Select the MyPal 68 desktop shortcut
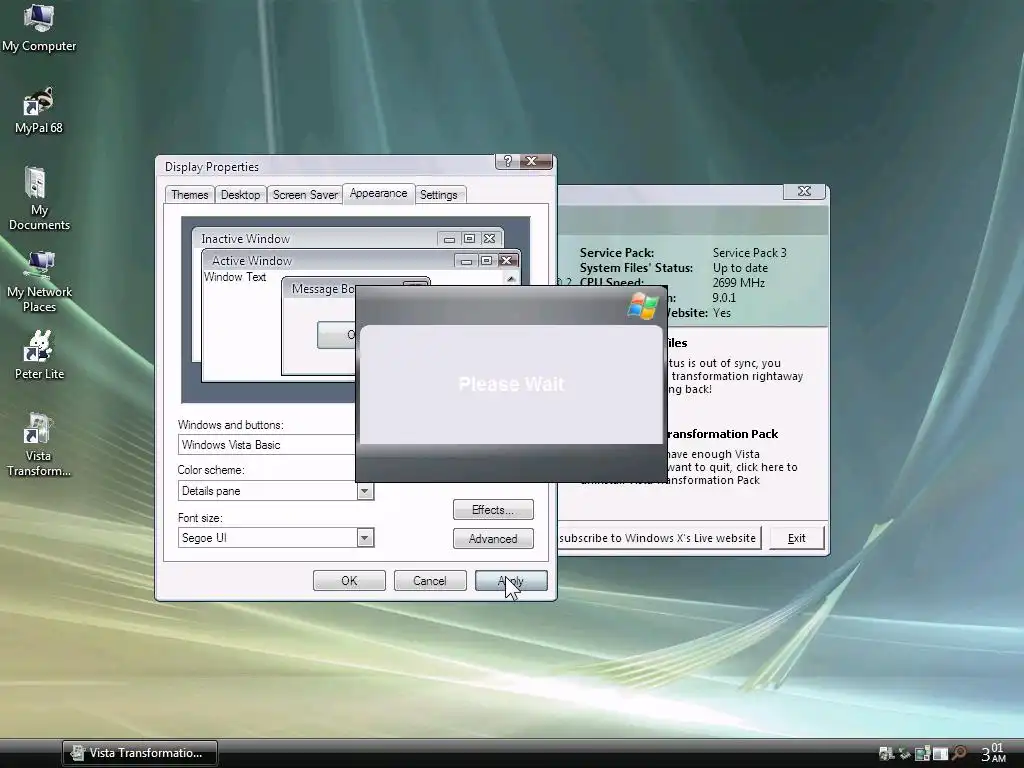Image resolution: width=1024 pixels, height=768 pixels. click(x=39, y=110)
